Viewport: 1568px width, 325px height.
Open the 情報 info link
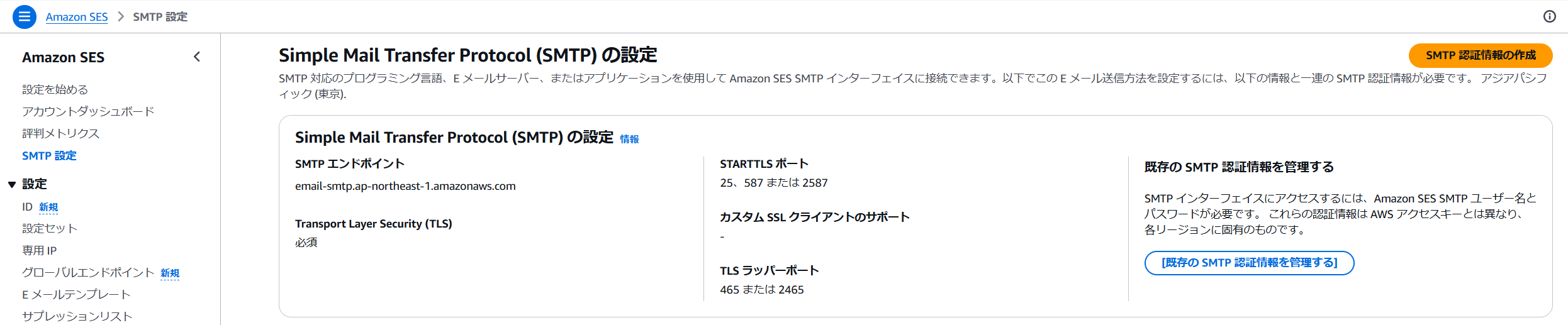click(629, 140)
